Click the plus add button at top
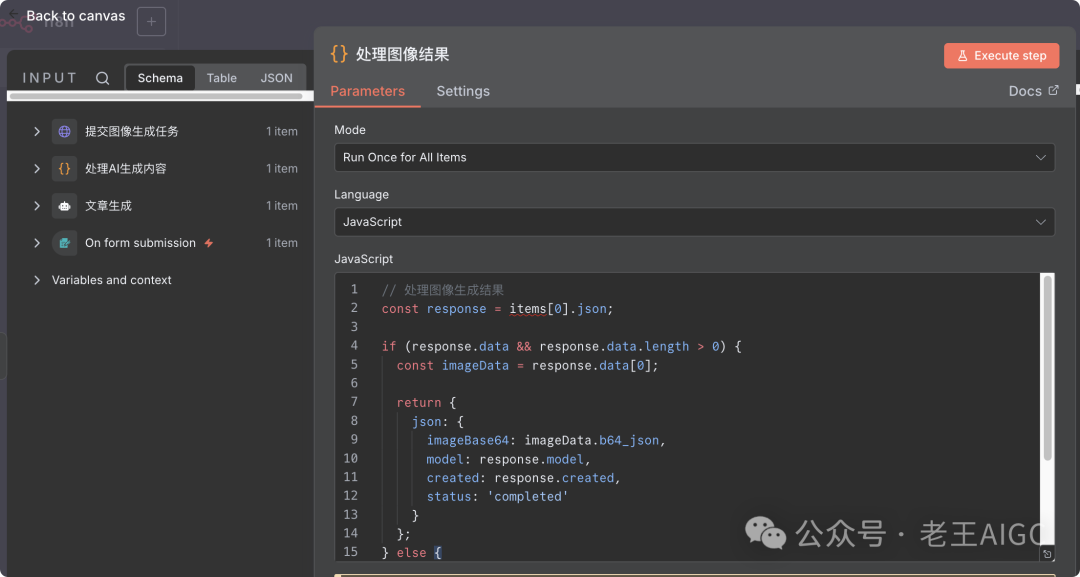 pos(152,21)
